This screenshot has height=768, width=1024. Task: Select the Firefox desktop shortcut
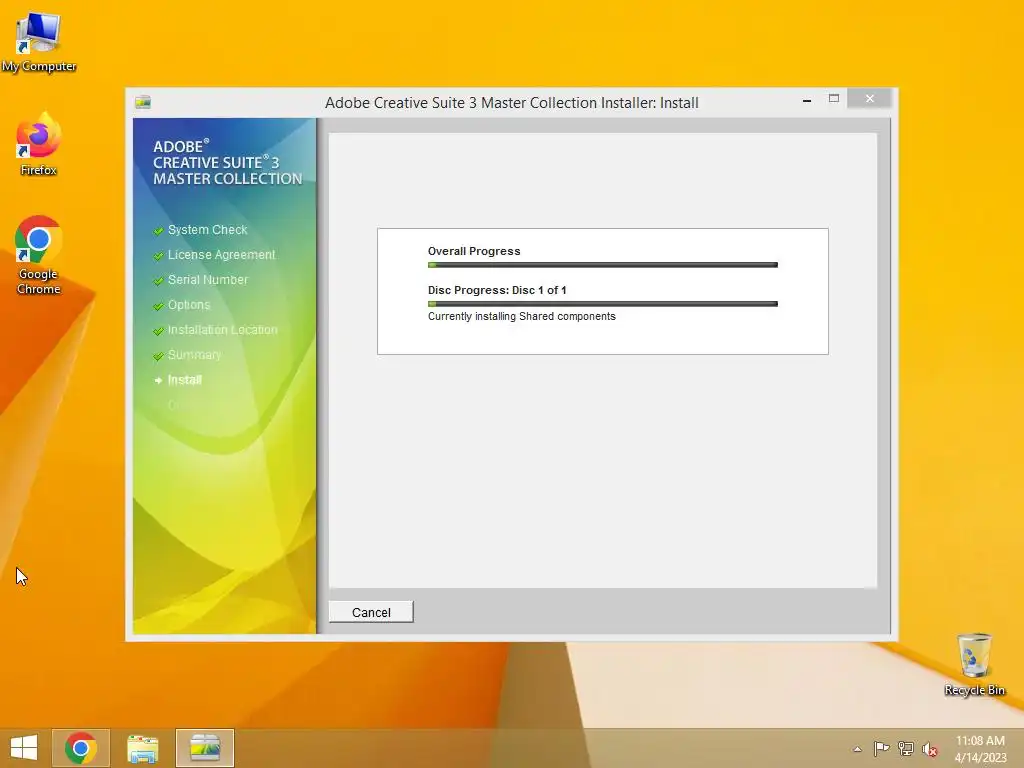point(39,144)
